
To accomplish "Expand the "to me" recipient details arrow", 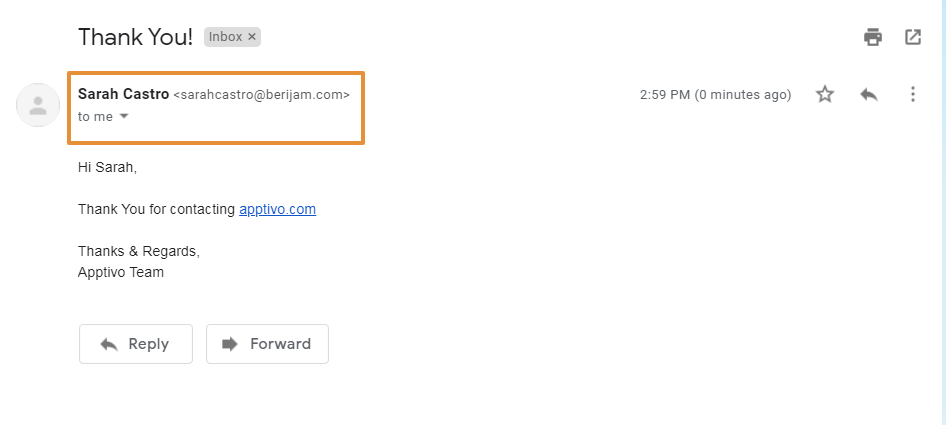I will coord(124,116).
